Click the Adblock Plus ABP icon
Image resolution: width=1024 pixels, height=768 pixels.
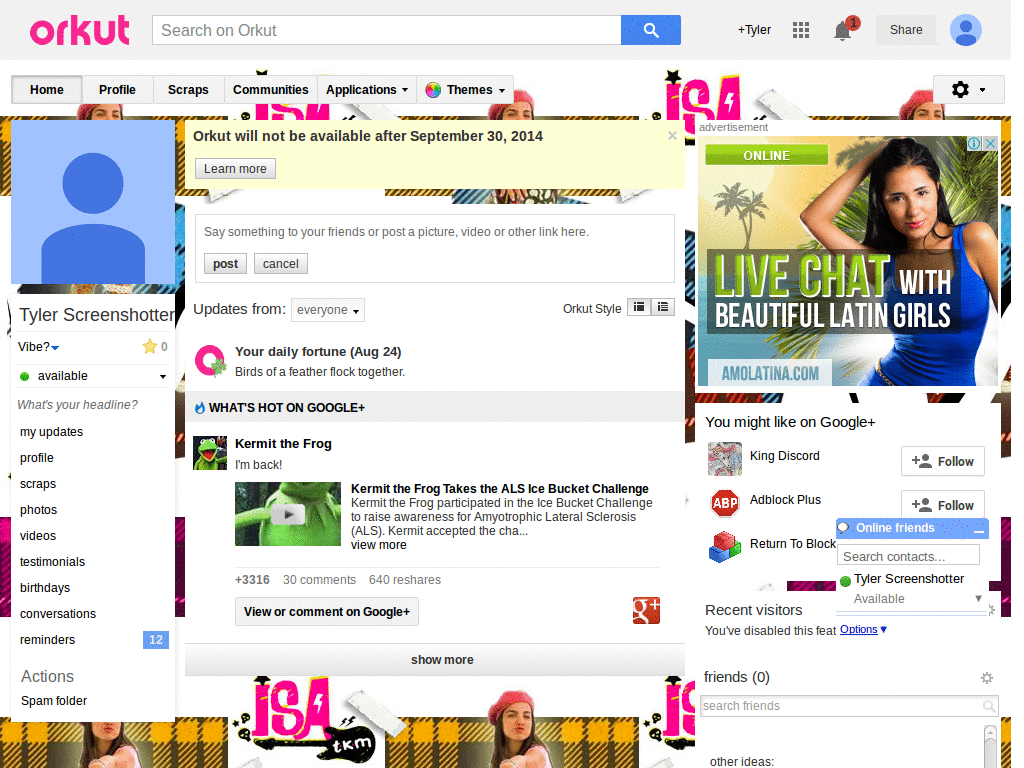[725, 503]
